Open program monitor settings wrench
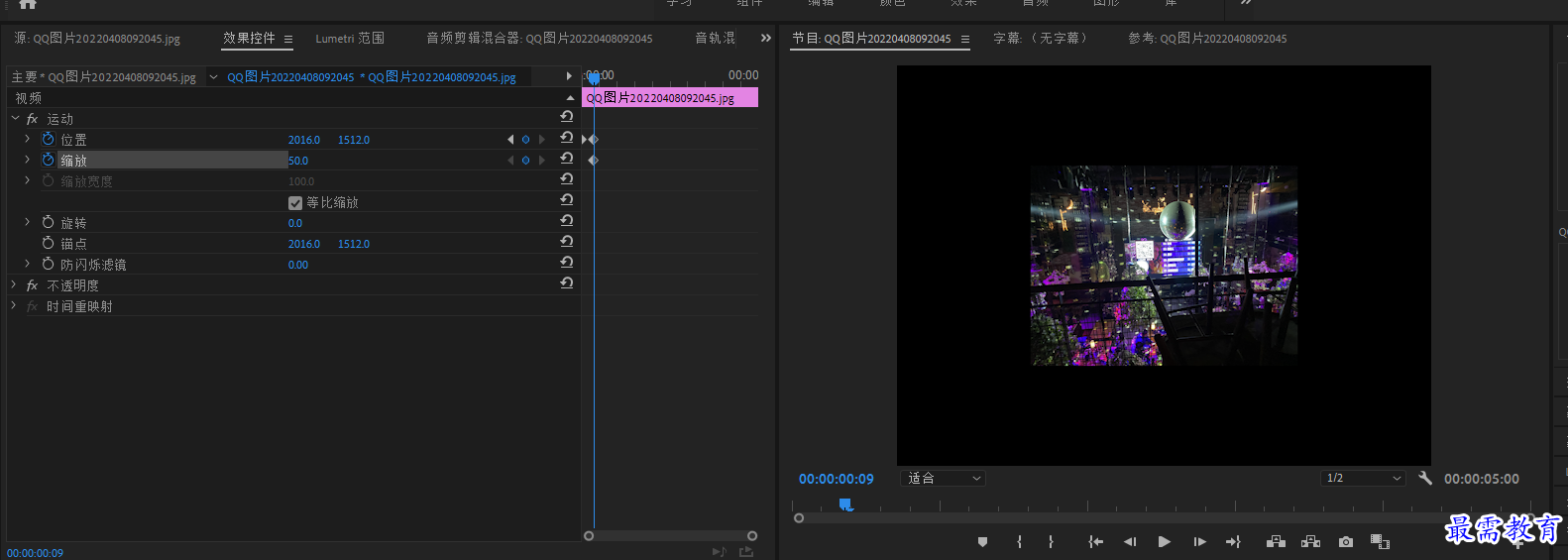 pyautogui.click(x=1425, y=478)
